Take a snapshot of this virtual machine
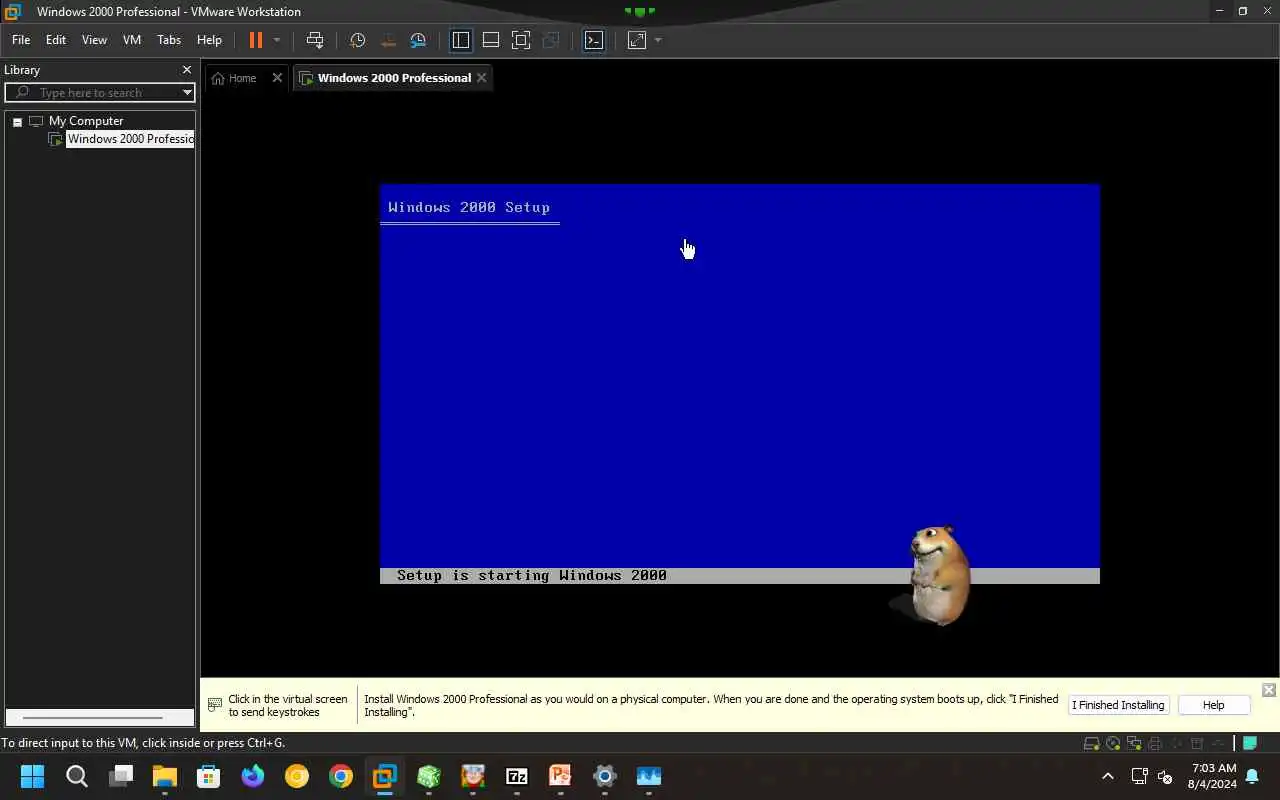Image resolution: width=1280 pixels, height=800 pixels. 357,40
